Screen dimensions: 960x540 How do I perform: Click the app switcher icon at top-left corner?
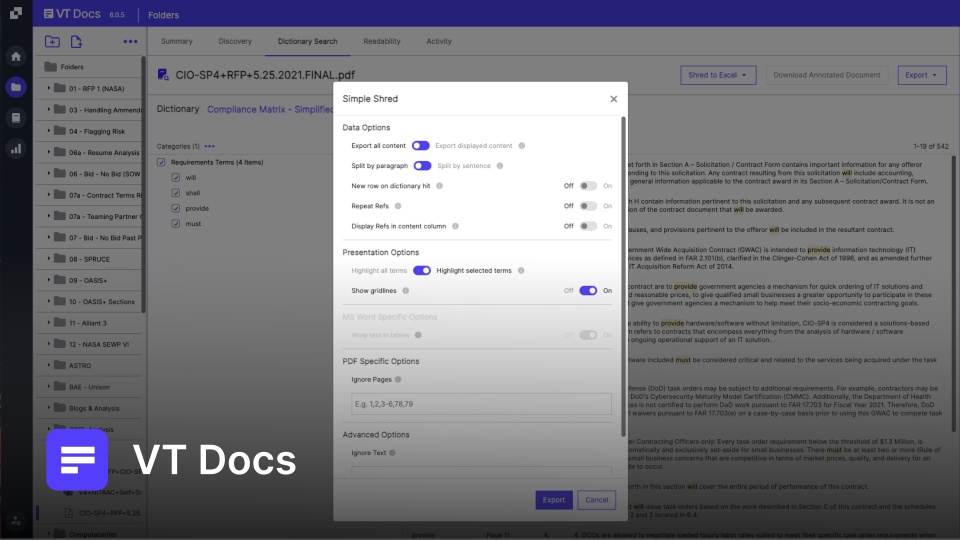click(x=16, y=13)
